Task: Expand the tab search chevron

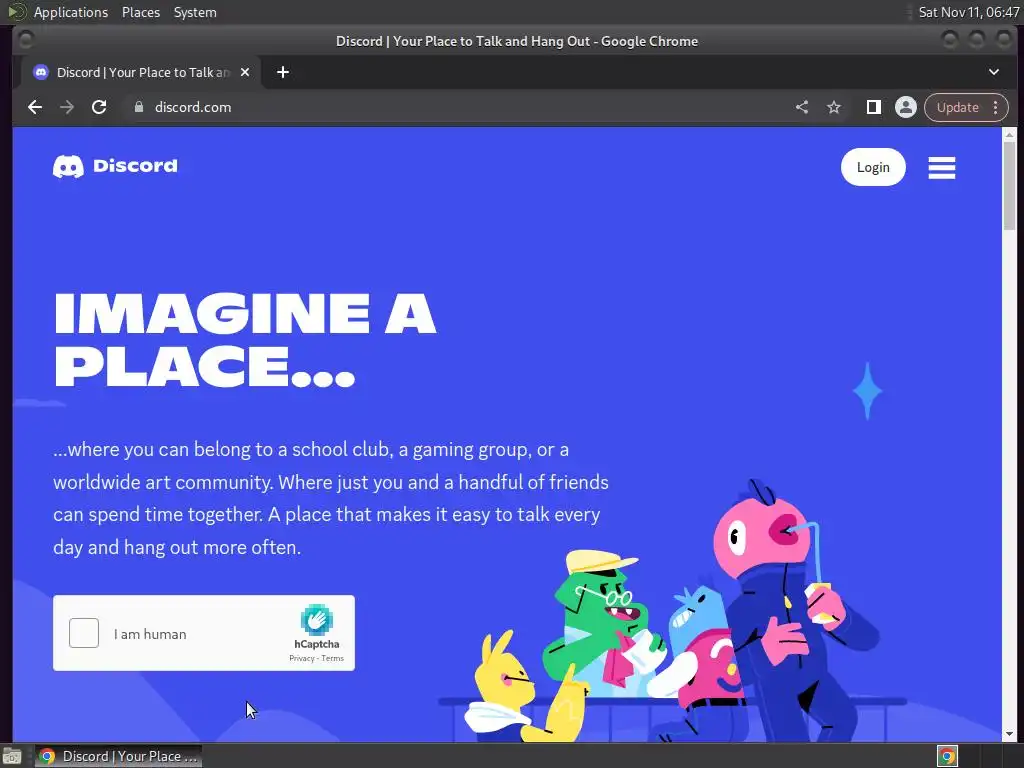Action: tap(993, 72)
